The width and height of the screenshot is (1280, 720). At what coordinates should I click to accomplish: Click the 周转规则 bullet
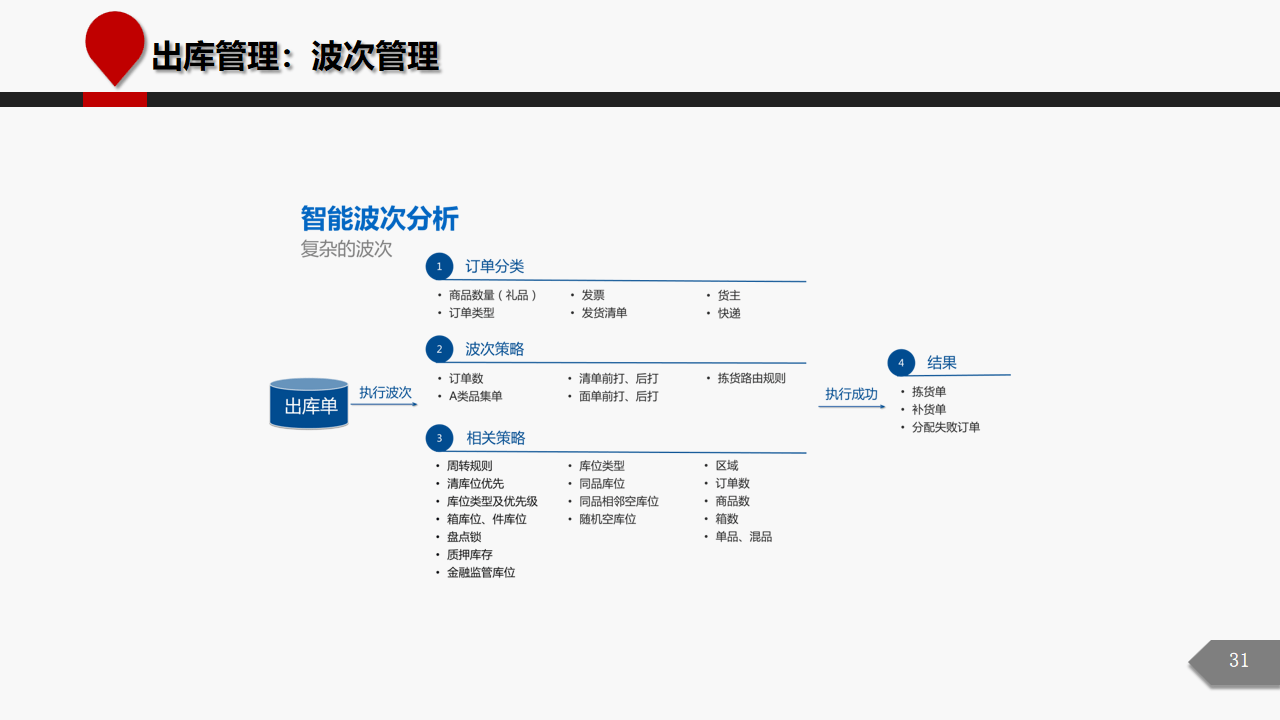(x=469, y=466)
